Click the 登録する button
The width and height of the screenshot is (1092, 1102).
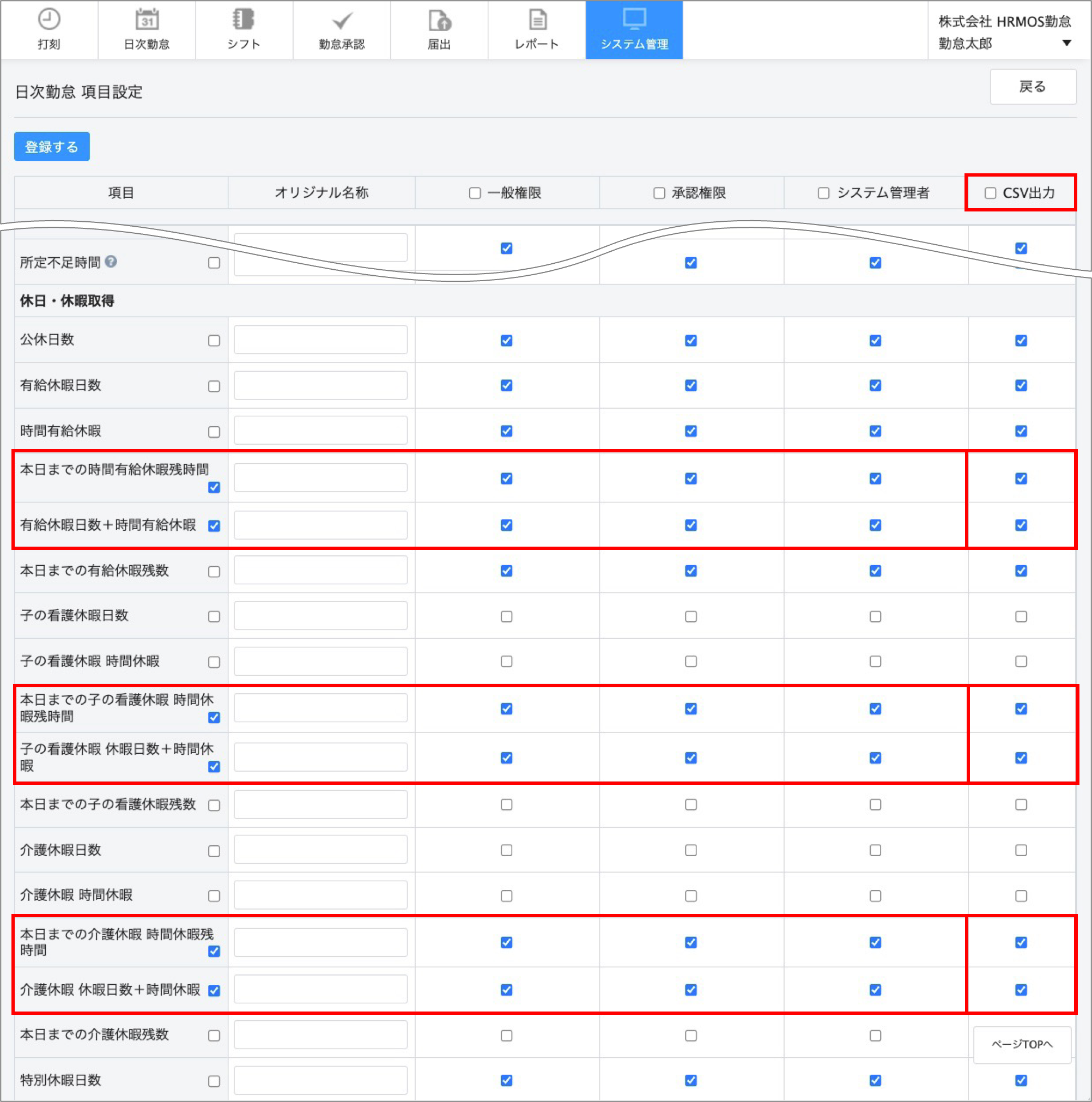[51, 147]
